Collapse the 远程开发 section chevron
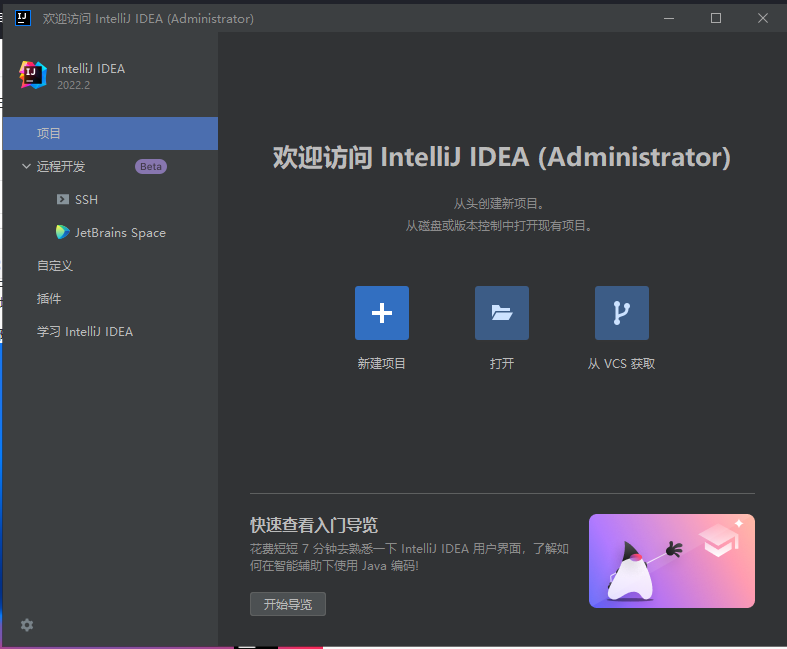The width and height of the screenshot is (787, 649). 26,167
